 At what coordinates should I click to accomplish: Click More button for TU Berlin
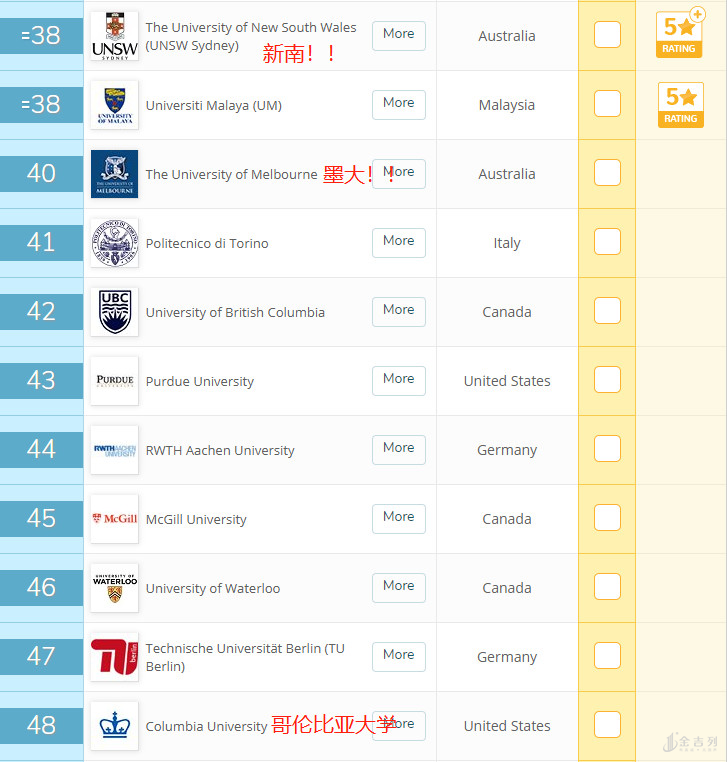point(399,657)
